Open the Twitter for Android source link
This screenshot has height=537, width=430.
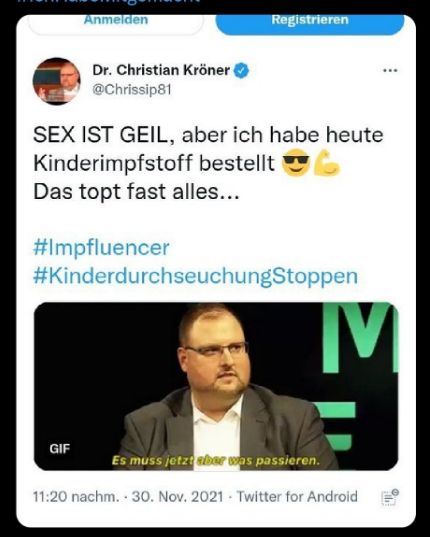point(297,497)
